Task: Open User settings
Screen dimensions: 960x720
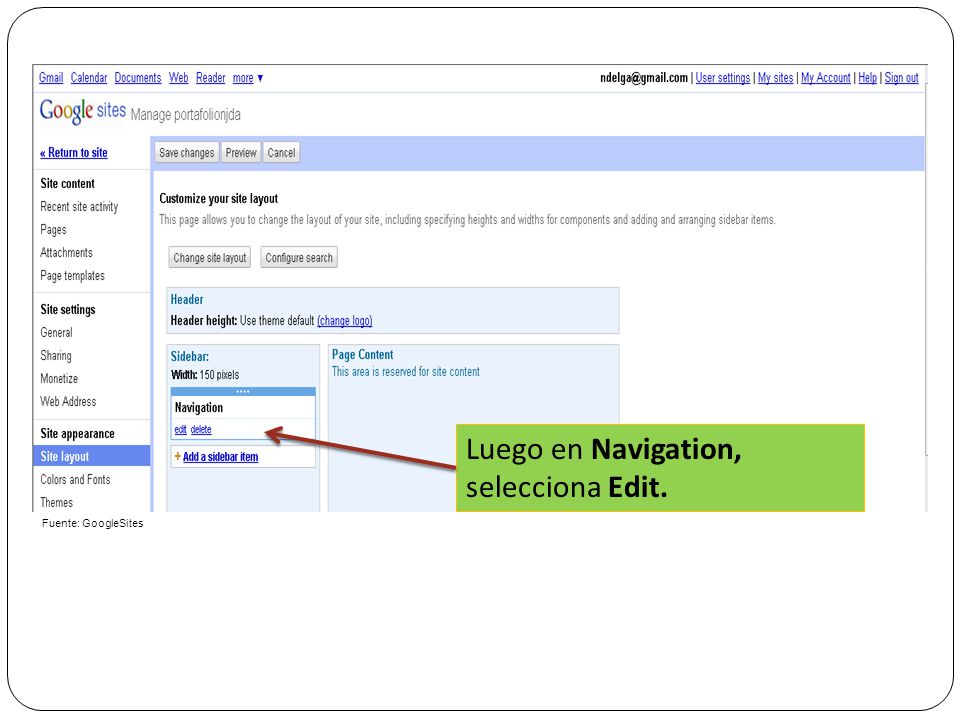Action: (x=722, y=78)
